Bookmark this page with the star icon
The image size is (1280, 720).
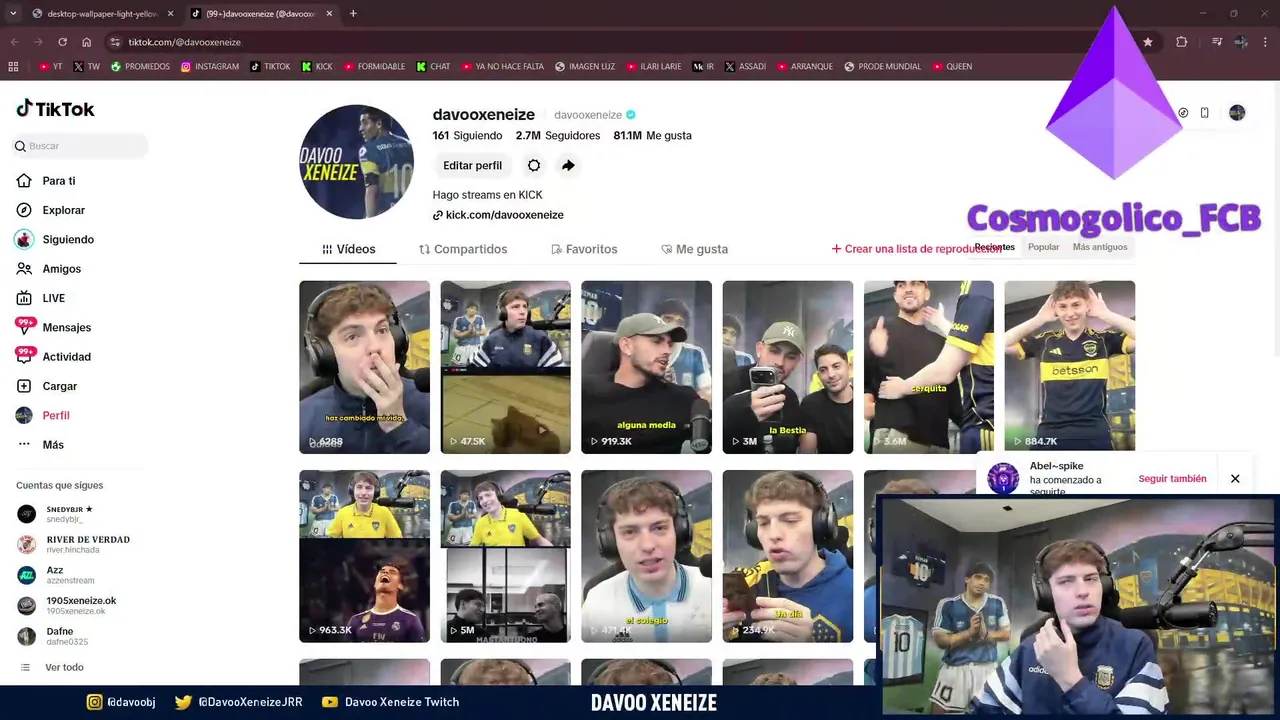tap(1148, 42)
